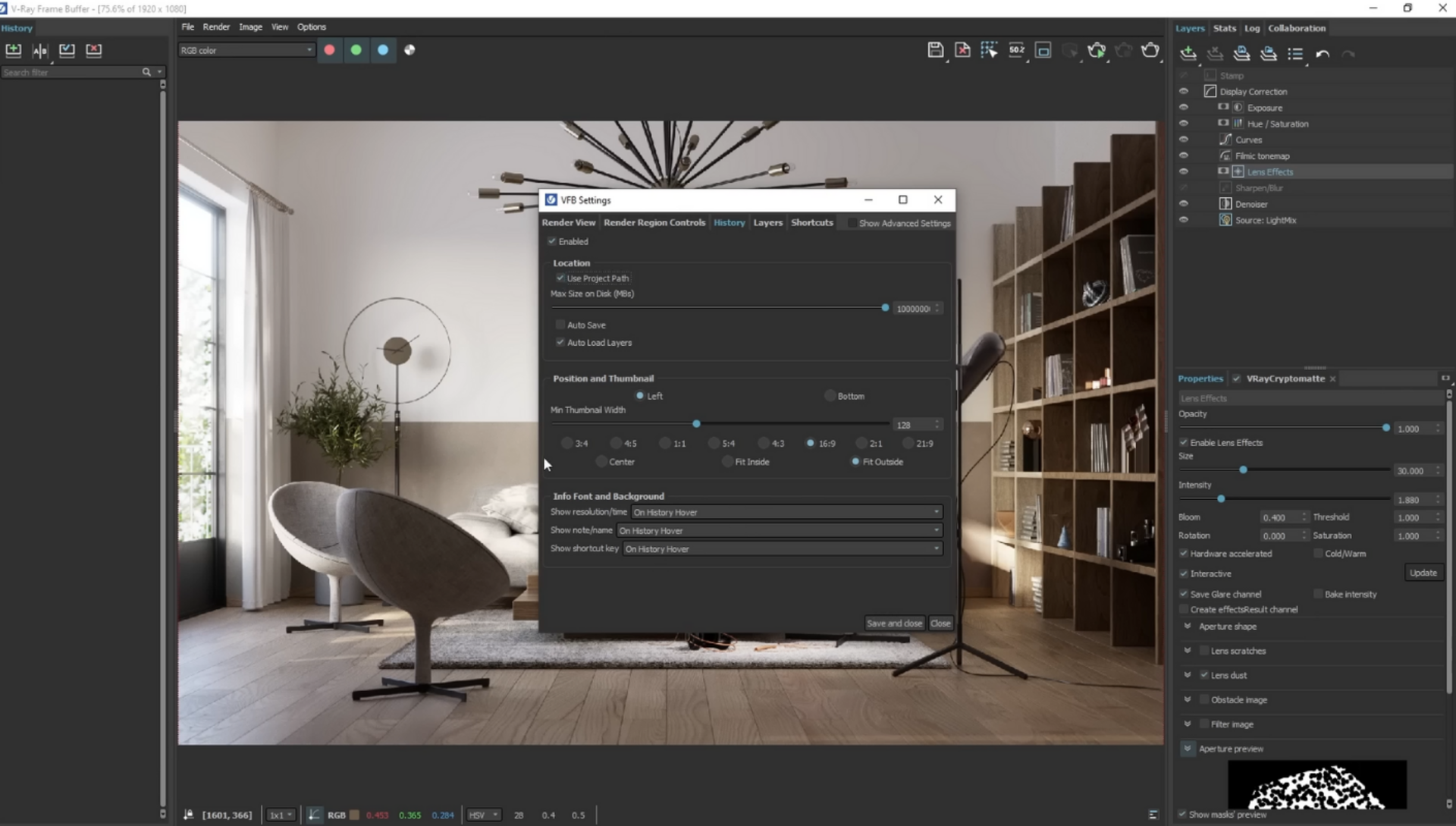
Task: Click the undo arrow in Layers panel
Action: point(1323,54)
